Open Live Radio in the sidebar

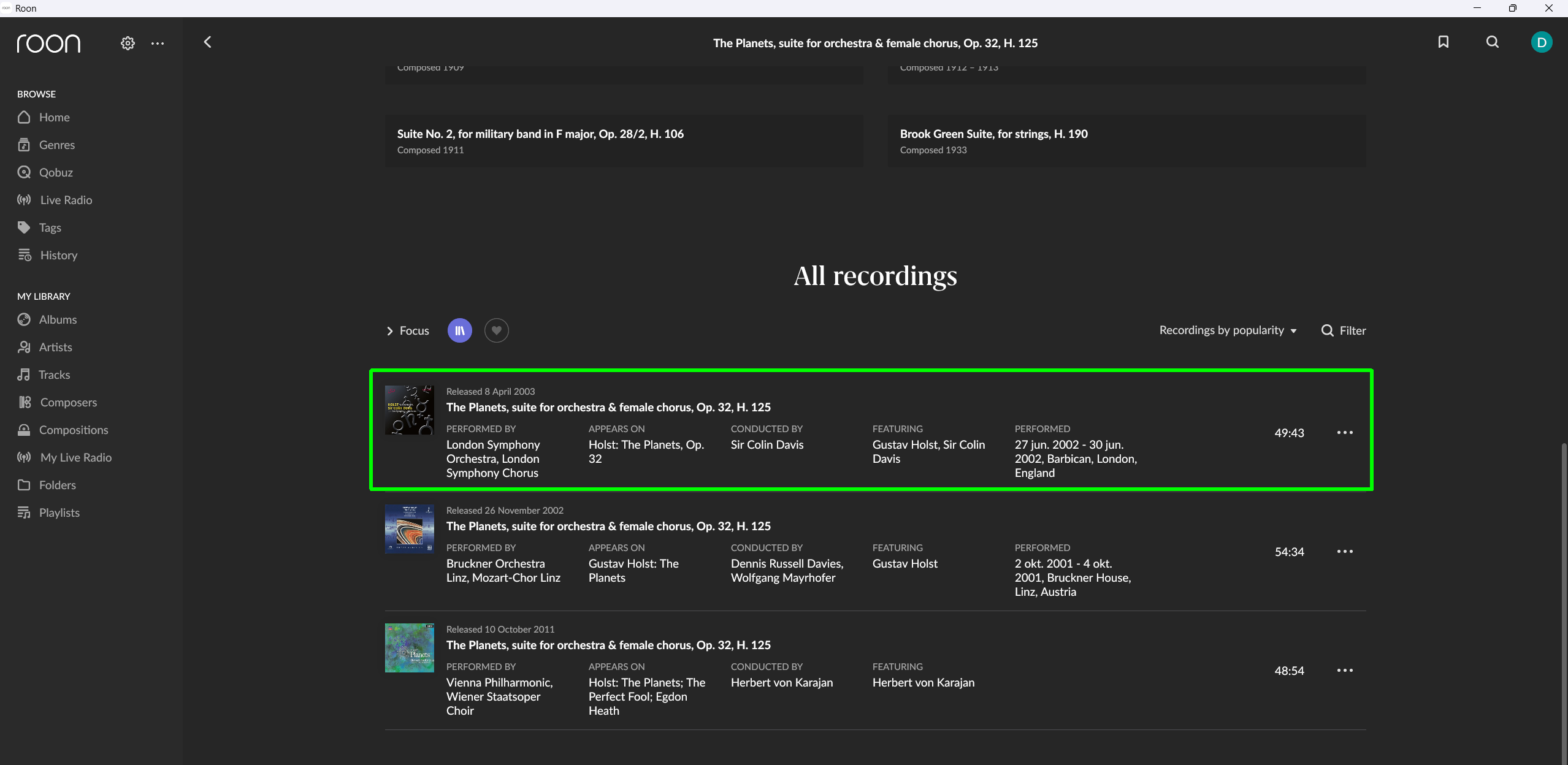(55, 200)
